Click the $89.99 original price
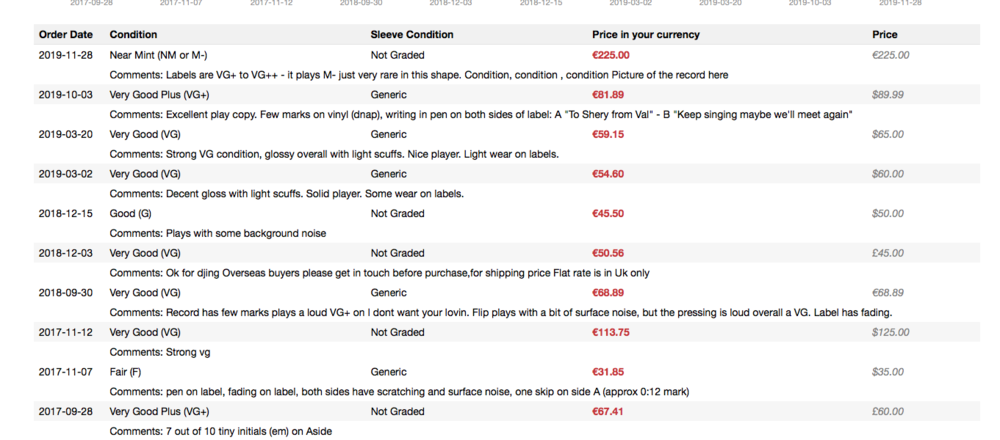The height and width of the screenshot is (440, 1000). (888, 94)
